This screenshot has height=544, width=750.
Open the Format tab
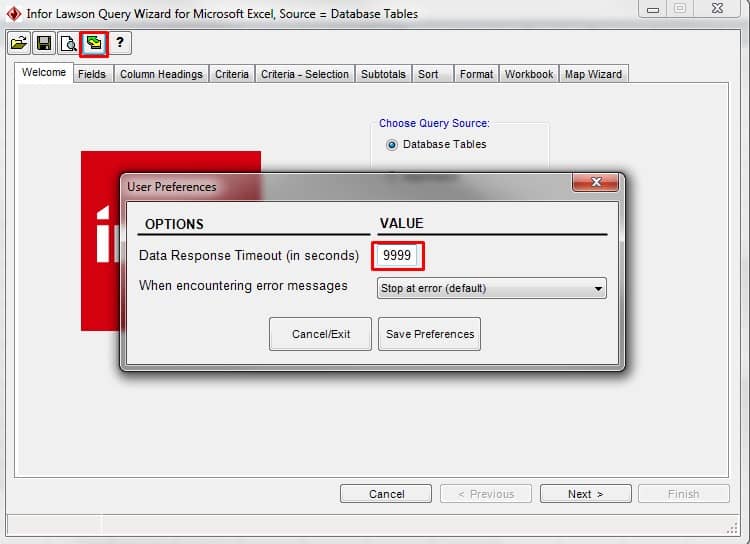pos(476,74)
